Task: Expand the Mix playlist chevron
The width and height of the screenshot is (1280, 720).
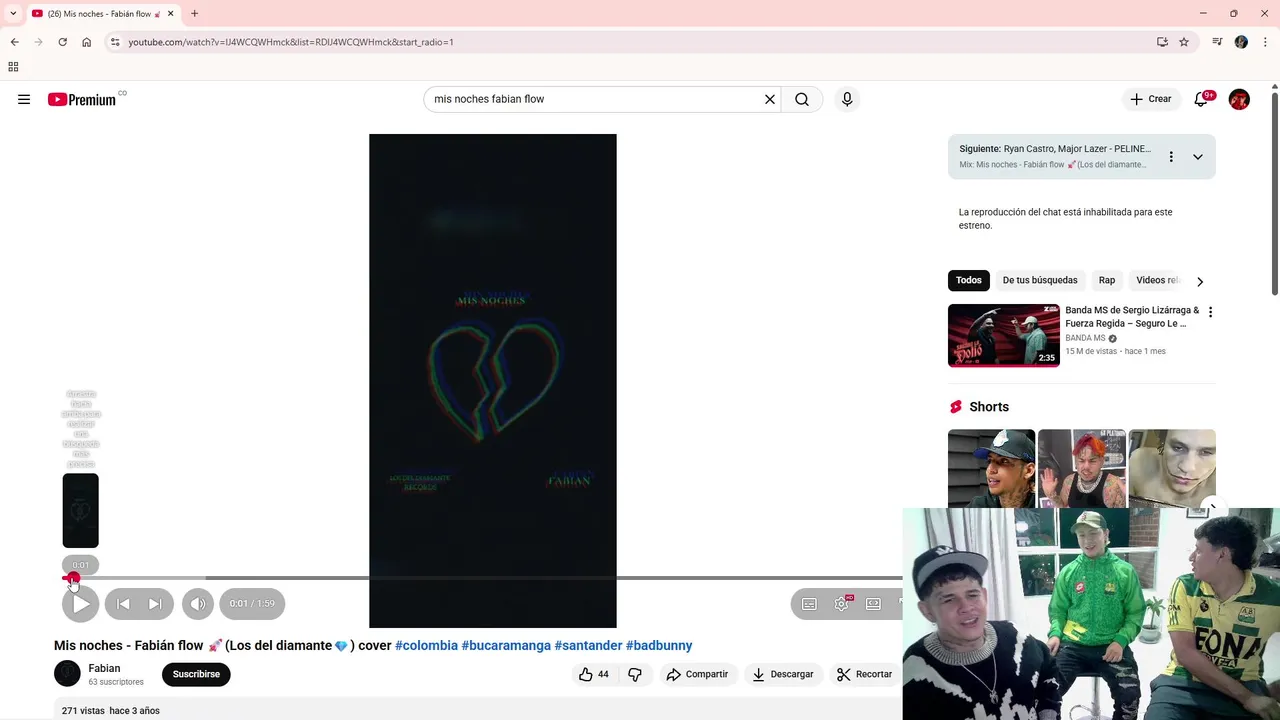Action: 1197,157
